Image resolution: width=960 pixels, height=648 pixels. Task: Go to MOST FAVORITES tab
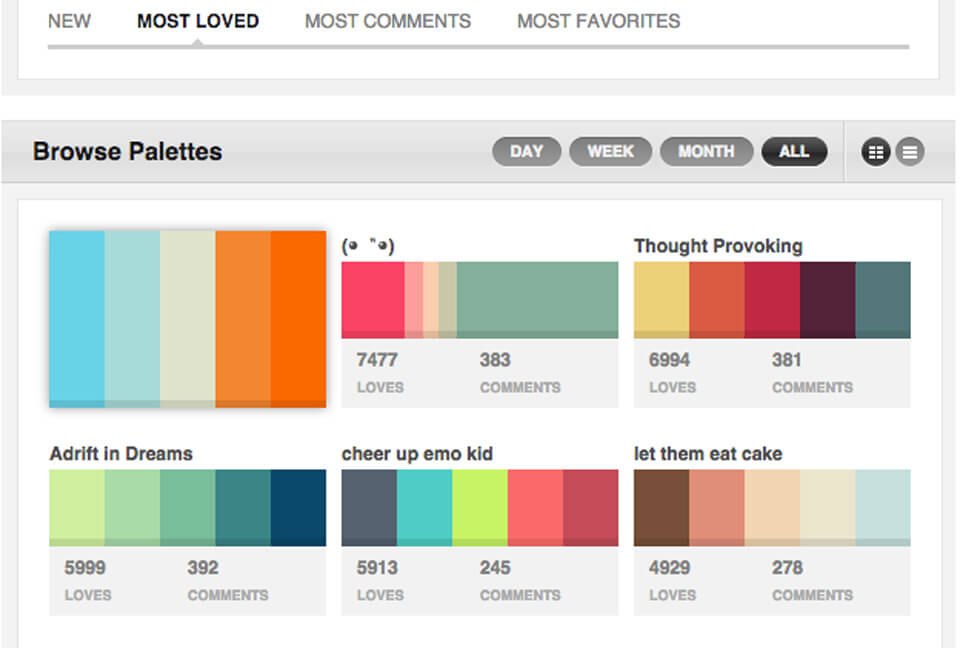tap(598, 21)
